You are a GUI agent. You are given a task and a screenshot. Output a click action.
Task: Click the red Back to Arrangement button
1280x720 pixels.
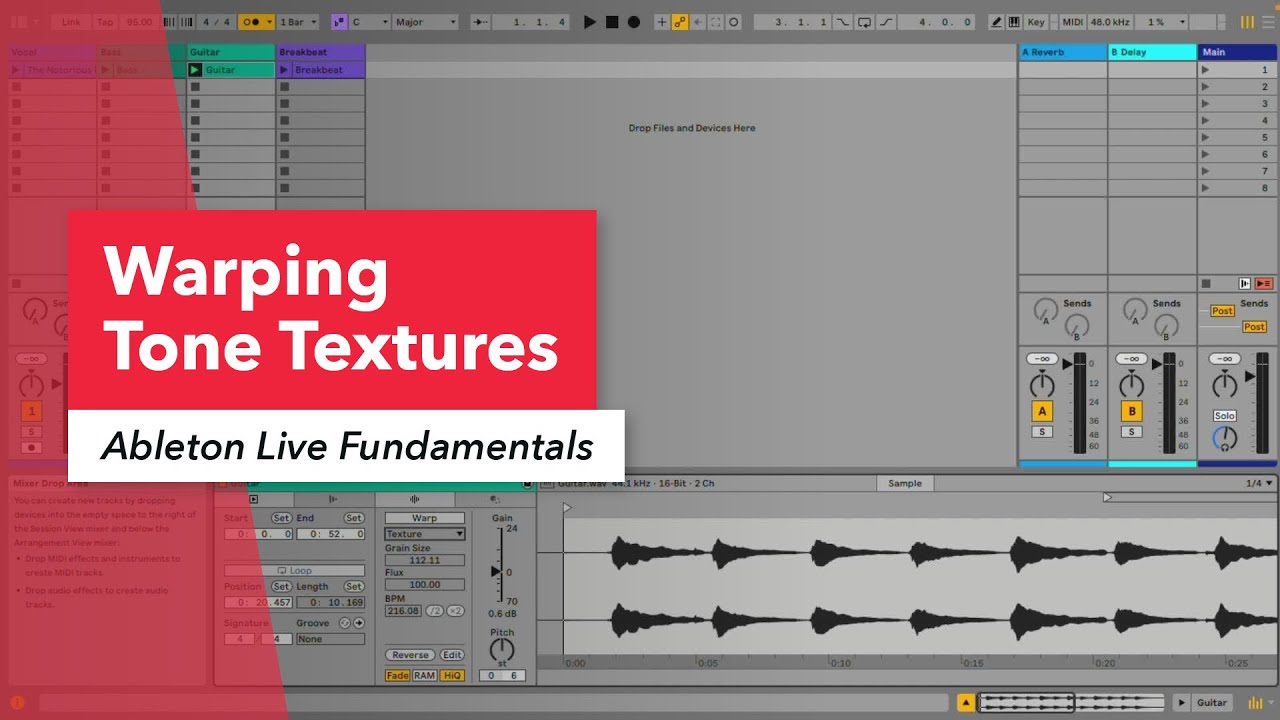click(1264, 284)
